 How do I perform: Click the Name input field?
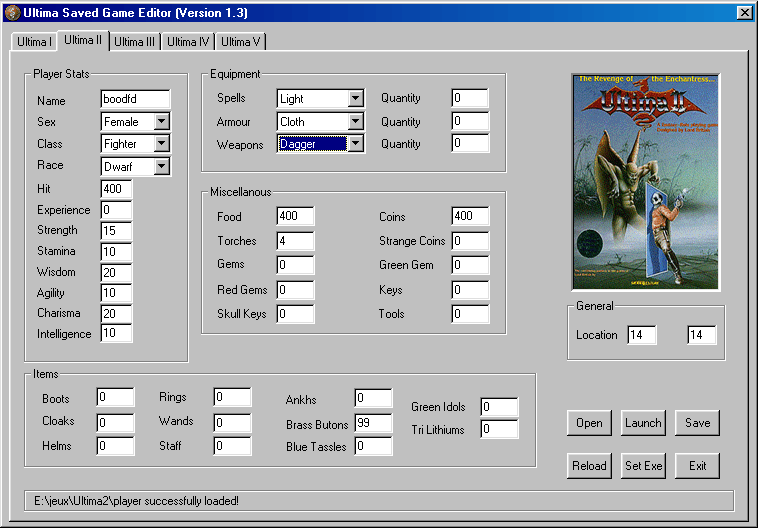coord(135,99)
